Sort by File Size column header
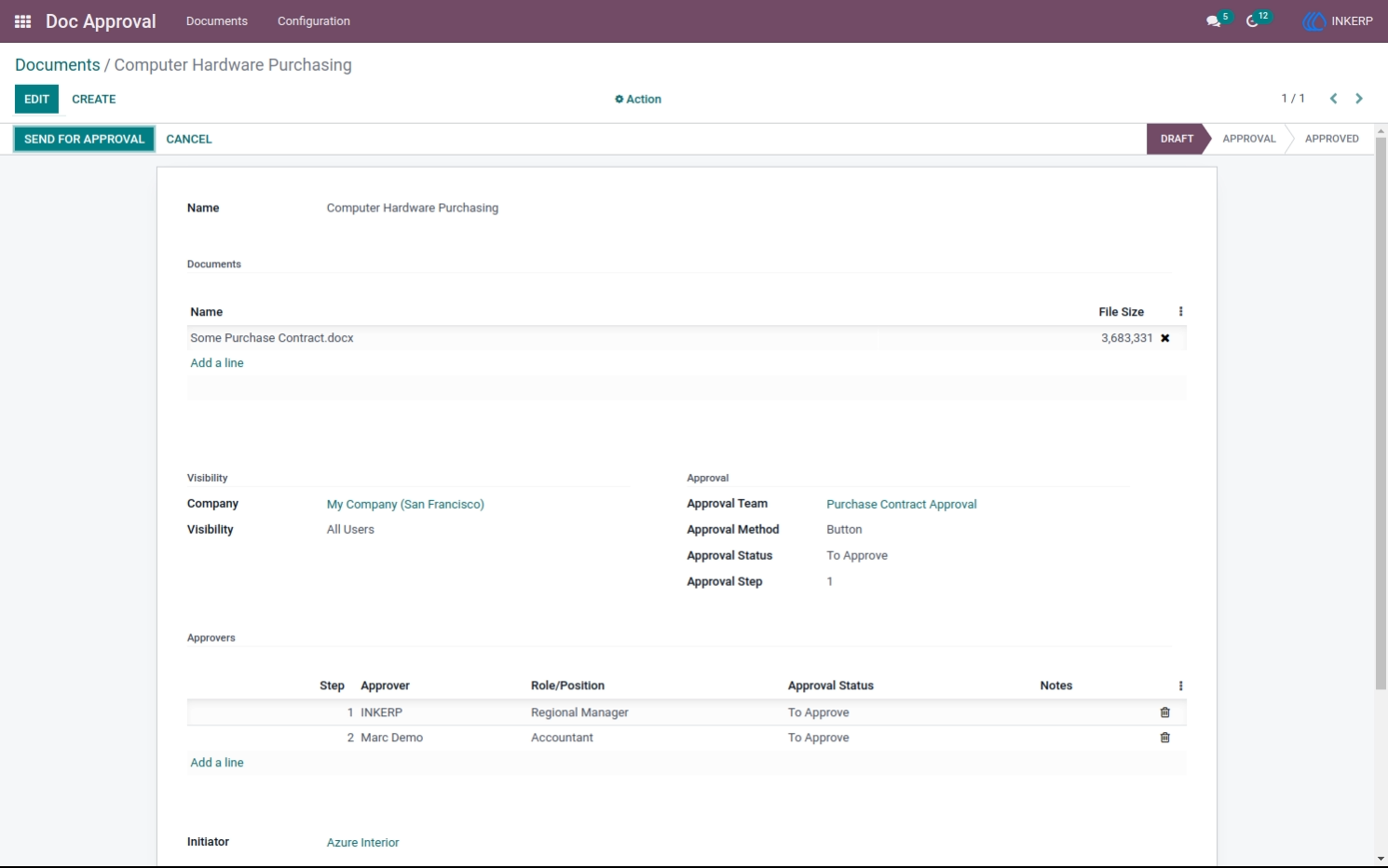The width and height of the screenshot is (1388, 868). 1121,312
